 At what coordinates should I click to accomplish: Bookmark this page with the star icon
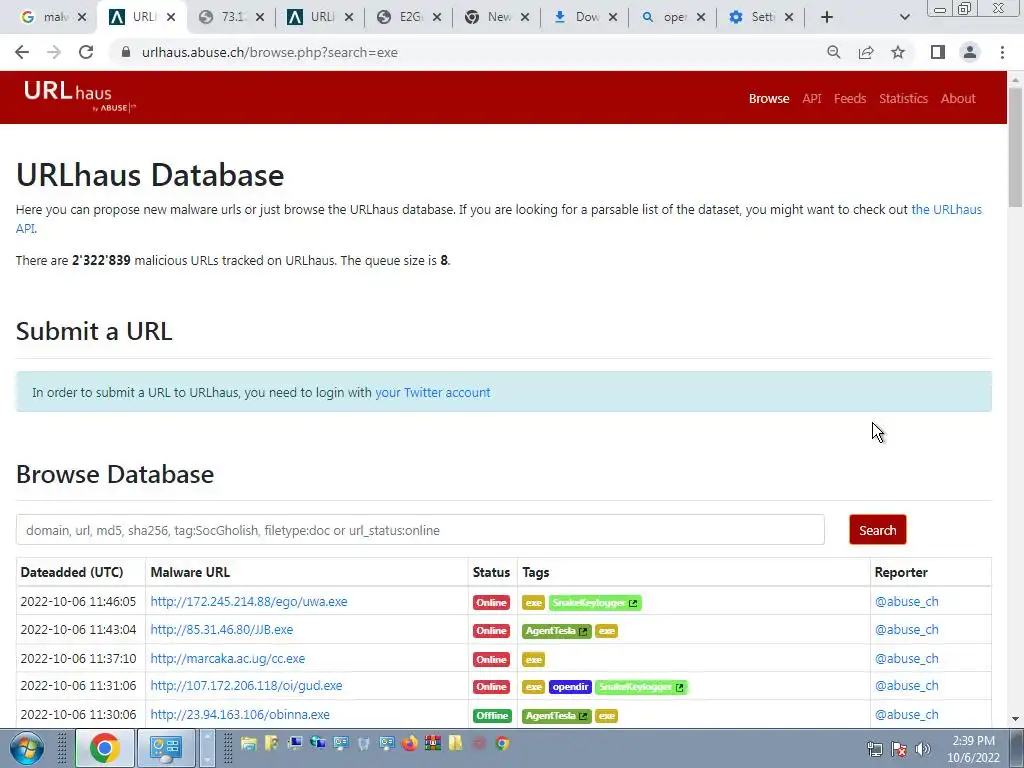tap(898, 52)
